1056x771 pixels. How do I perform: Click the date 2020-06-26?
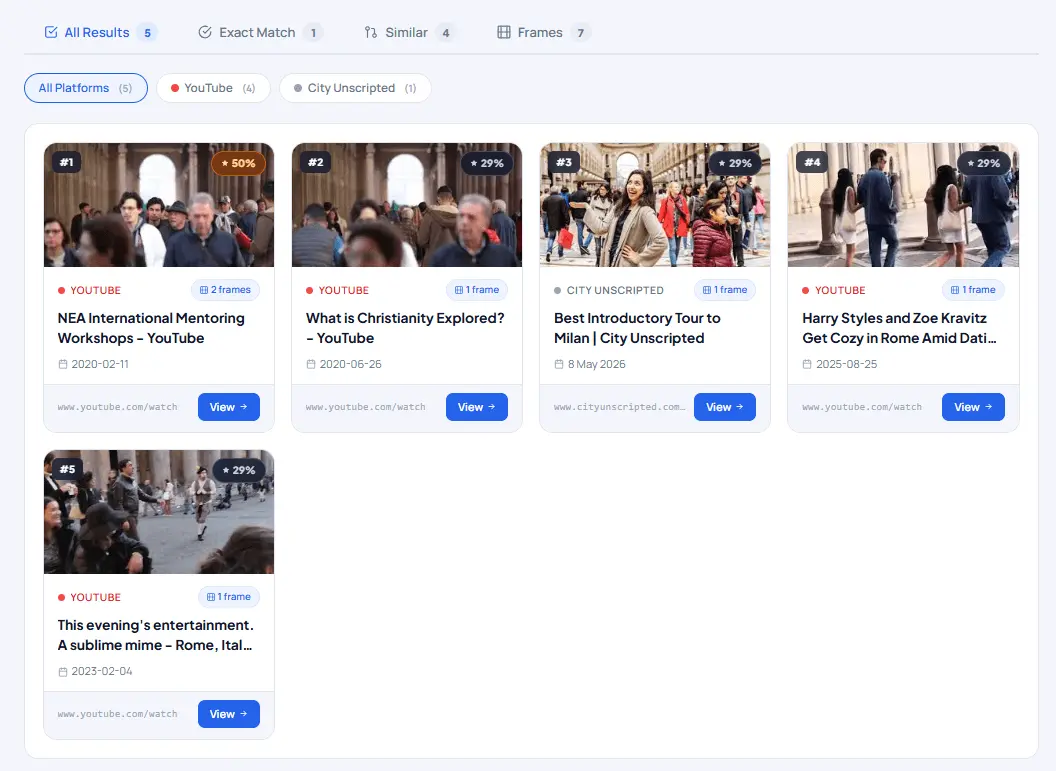click(350, 364)
